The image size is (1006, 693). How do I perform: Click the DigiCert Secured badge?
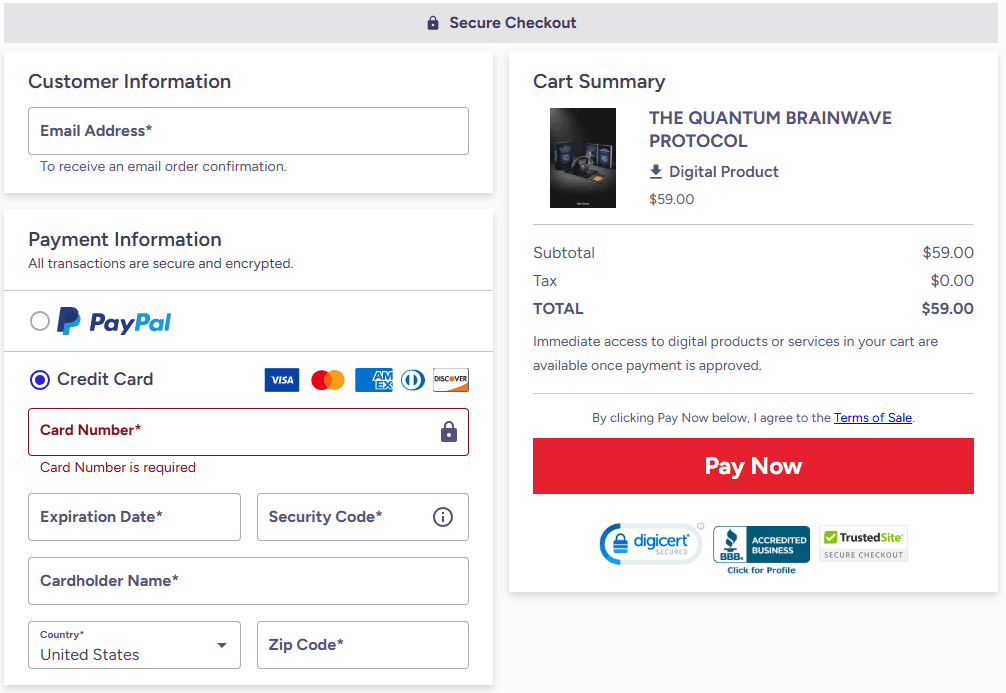(650, 544)
